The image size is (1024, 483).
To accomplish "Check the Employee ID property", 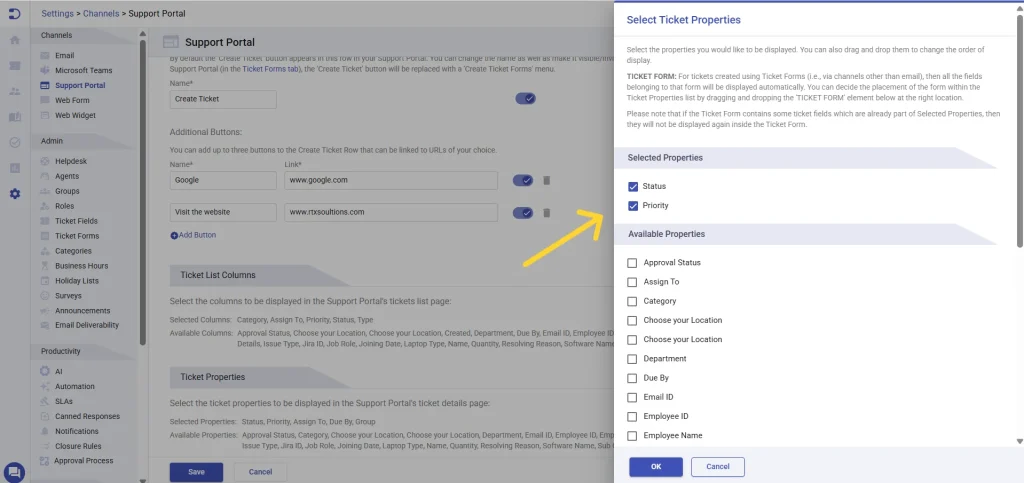I will (x=632, y=416).
